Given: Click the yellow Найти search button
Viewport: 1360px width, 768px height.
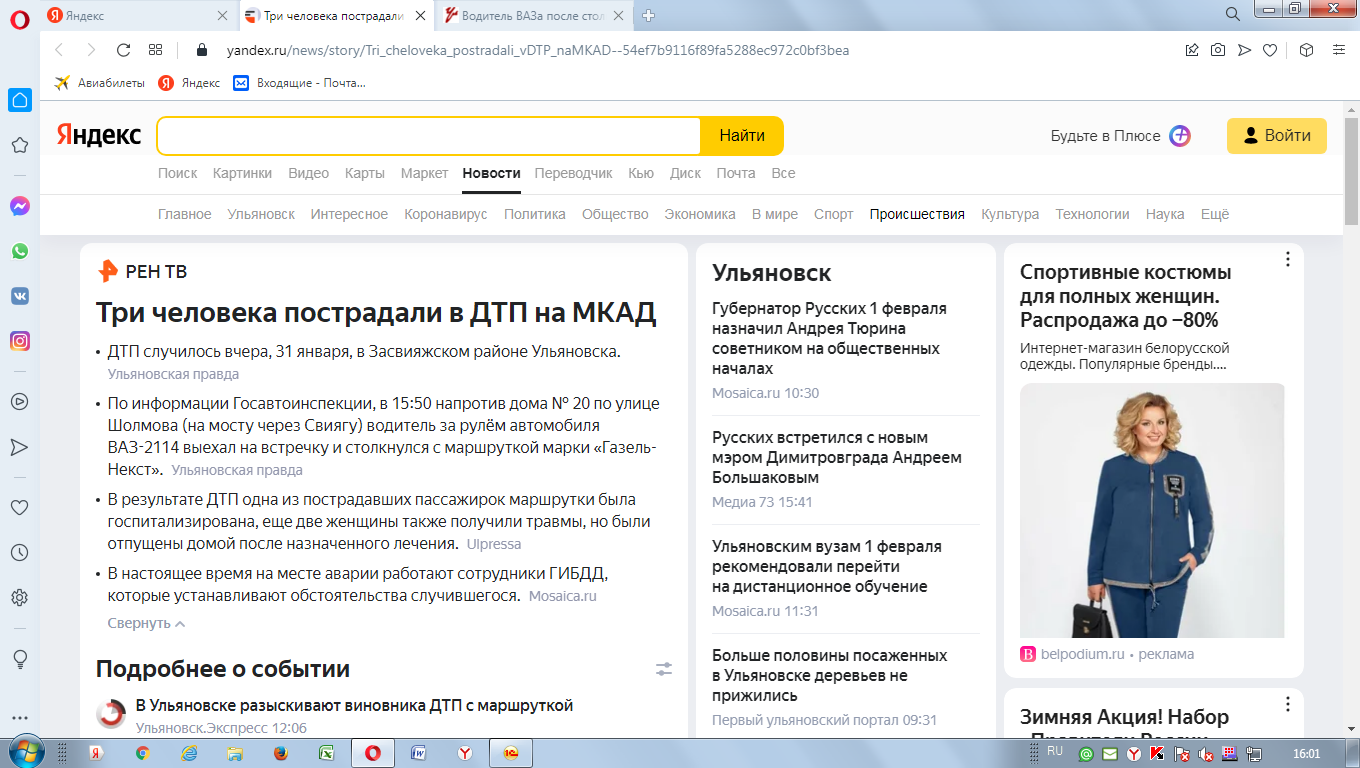Looking at the screenshot, I should click(742, 136).
